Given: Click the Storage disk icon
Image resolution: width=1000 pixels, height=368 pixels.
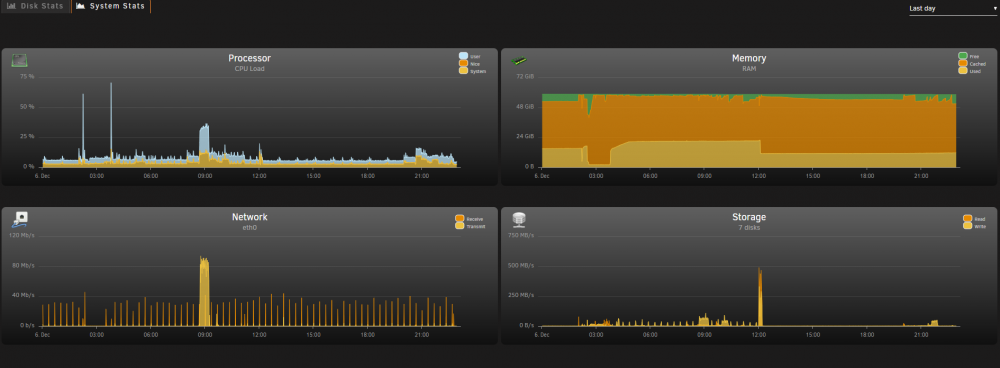Looking at the screenshot, I should click(519, 219).
